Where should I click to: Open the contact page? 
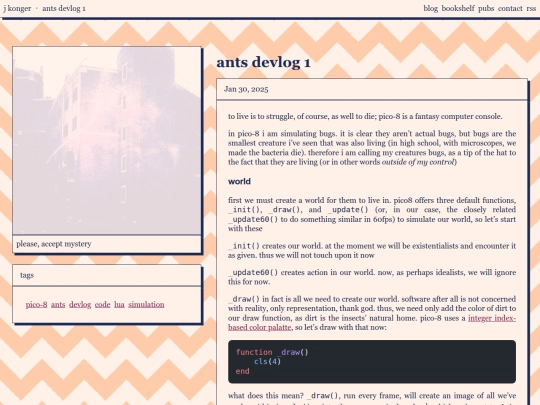510,8
